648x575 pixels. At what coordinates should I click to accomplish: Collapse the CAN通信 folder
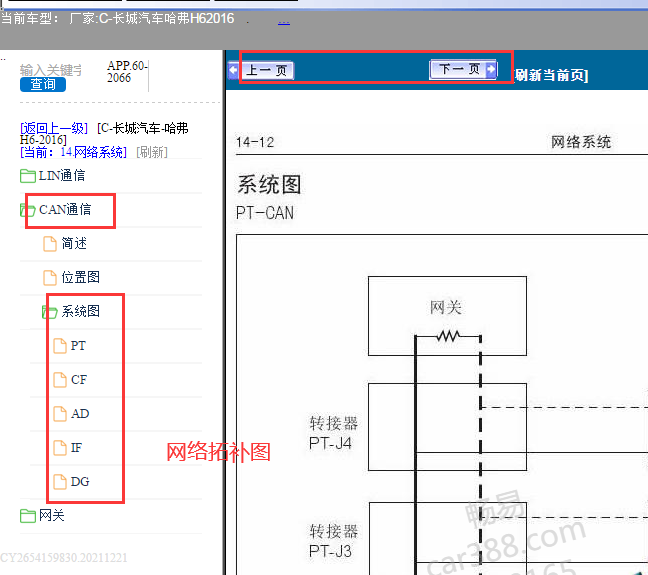(65, 209)
